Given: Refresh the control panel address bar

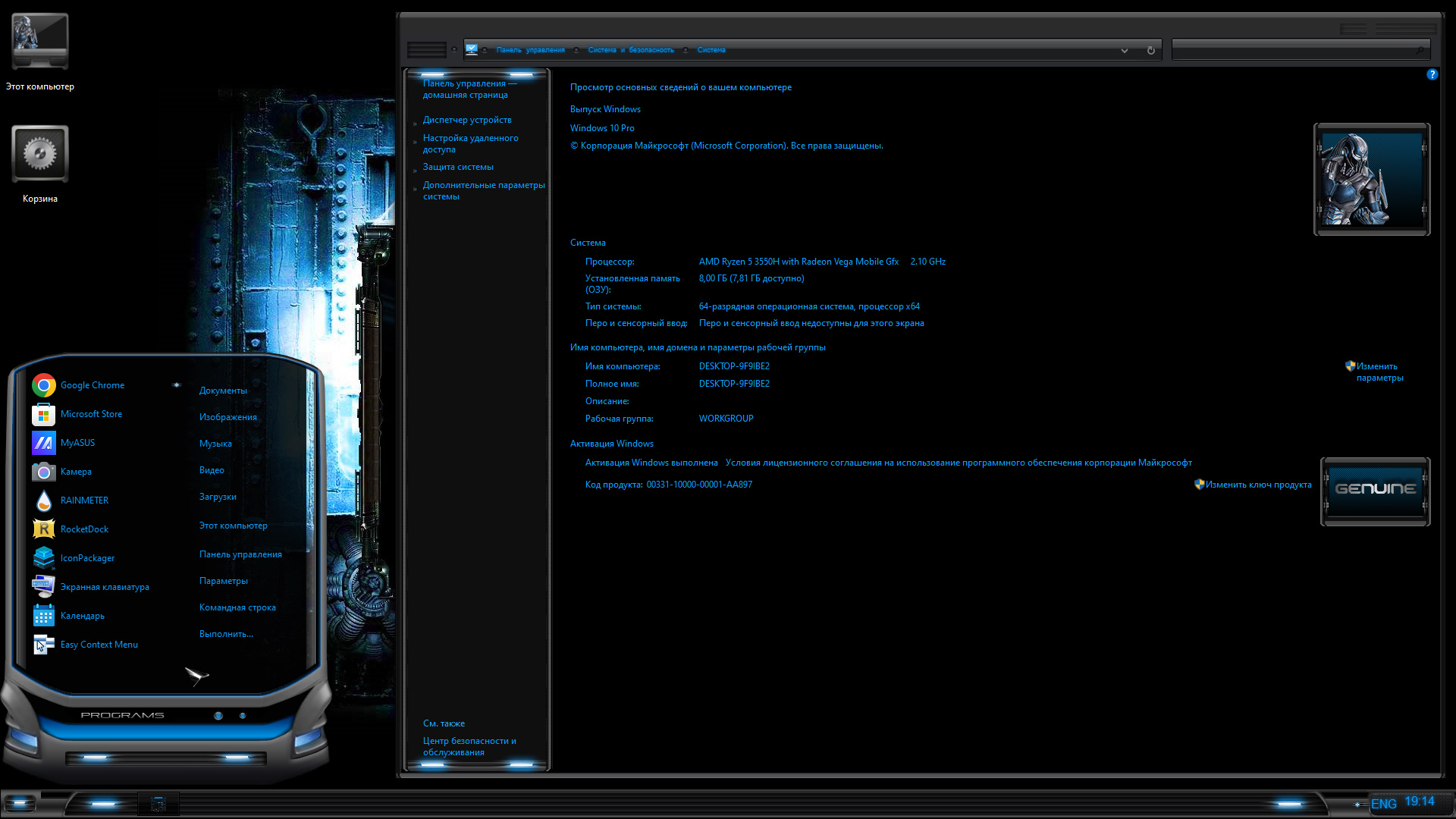Looking at the screenshot, I should point(1150,50).
